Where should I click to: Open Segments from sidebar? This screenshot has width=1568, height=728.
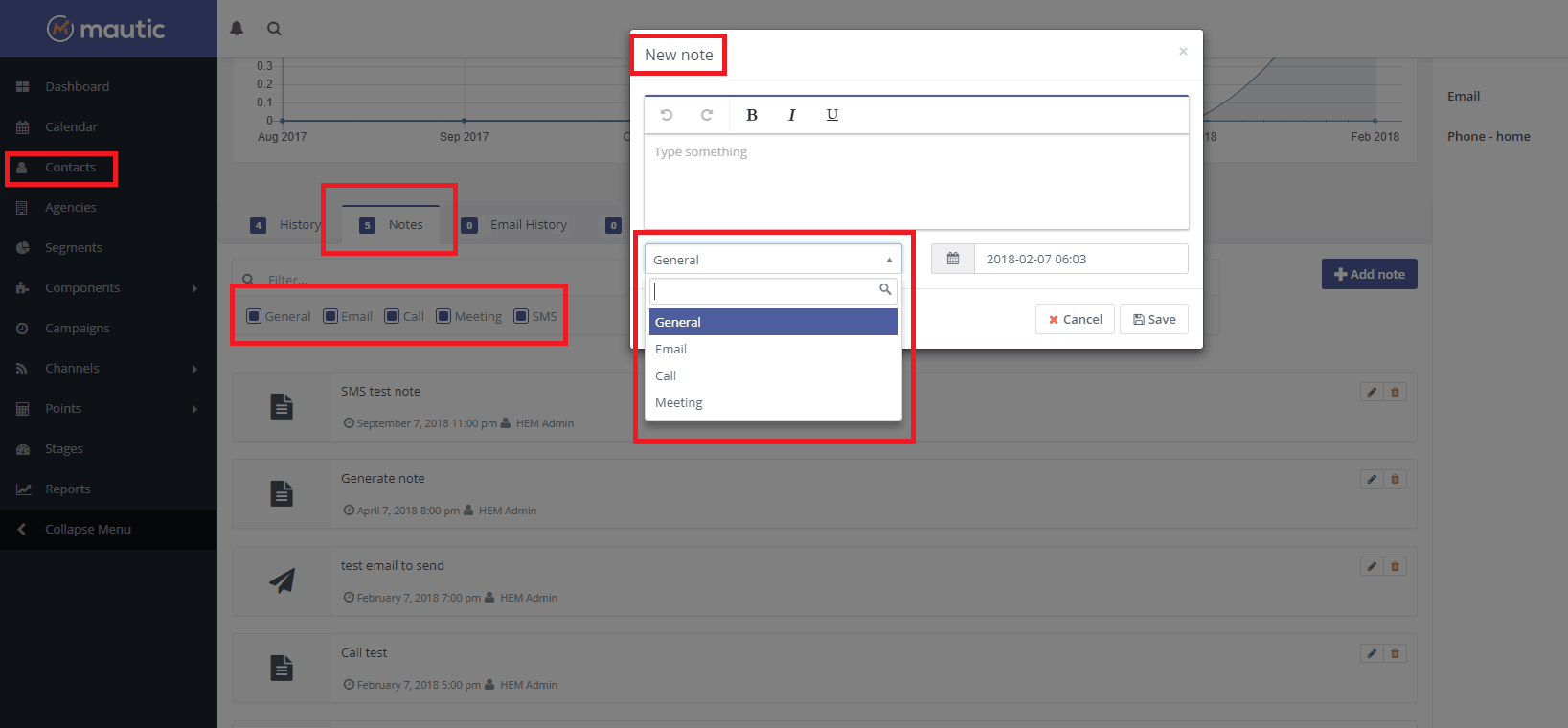click(x=108, y=247)
